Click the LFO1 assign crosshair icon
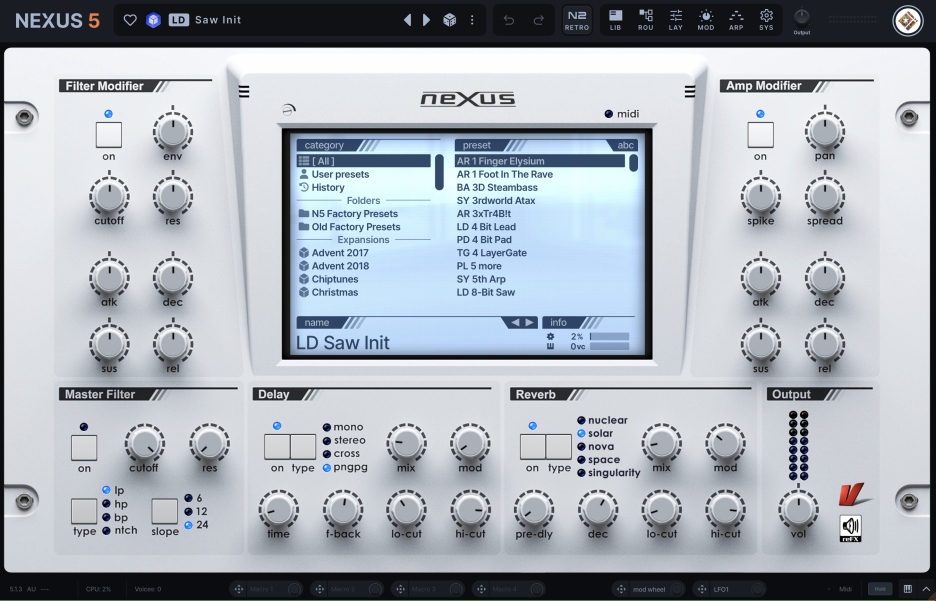Viewport: 936px width, 601px height. pos(702,589)
